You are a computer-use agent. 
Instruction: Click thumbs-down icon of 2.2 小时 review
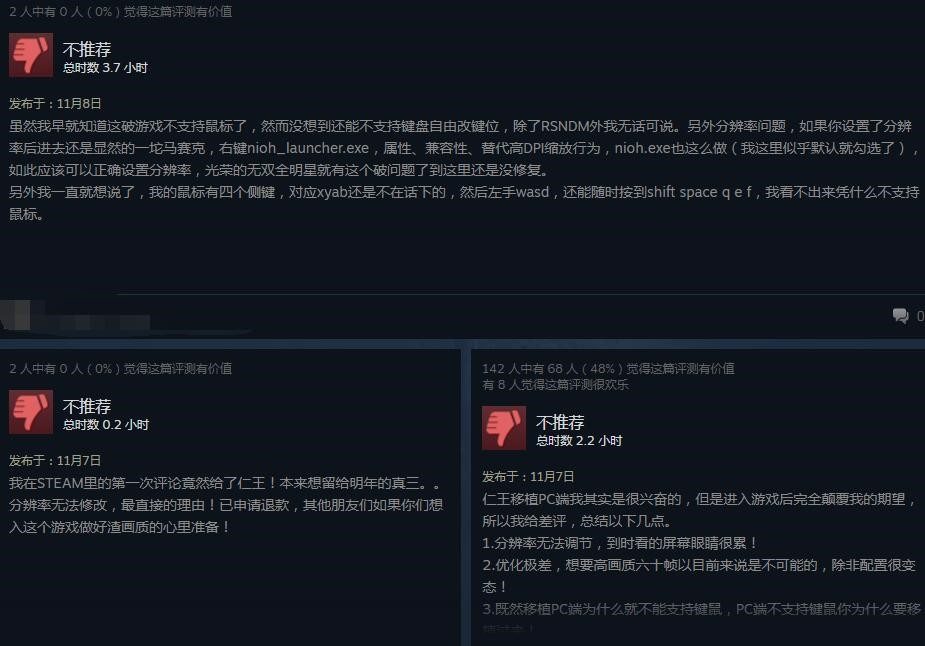point(504,428)
